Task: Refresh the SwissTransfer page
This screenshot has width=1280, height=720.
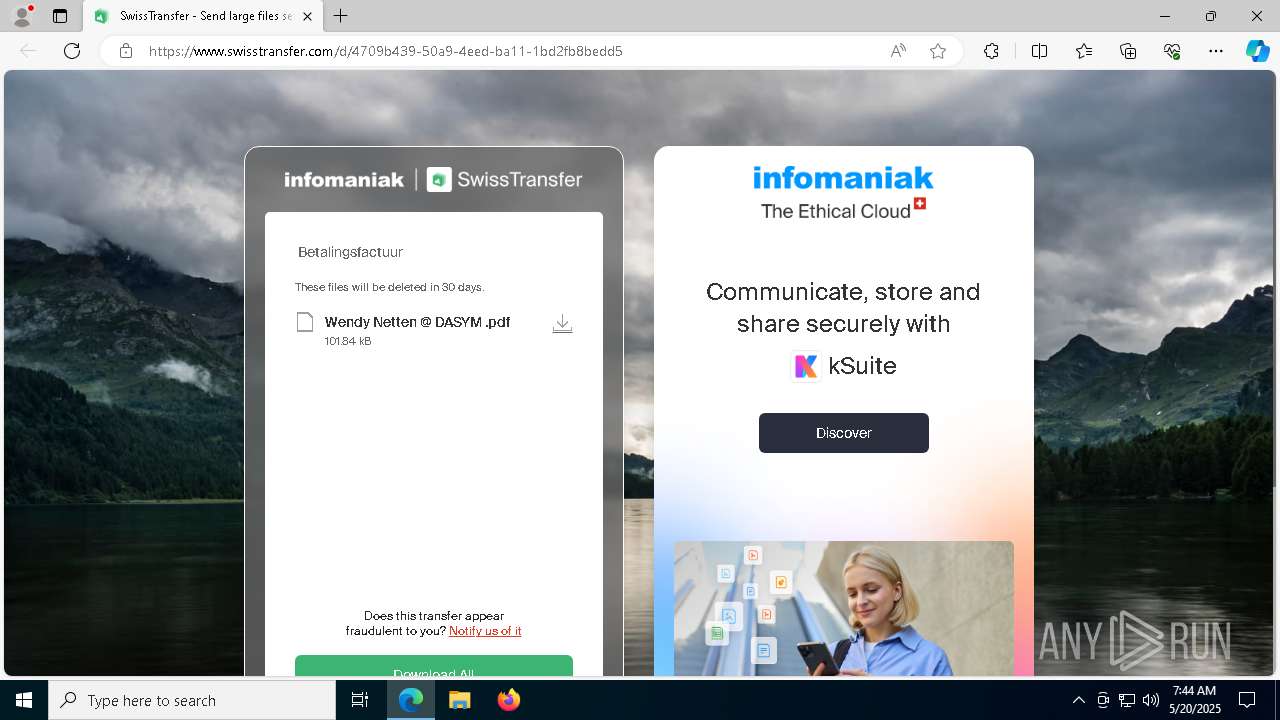Action: click(x=72, y=51)
